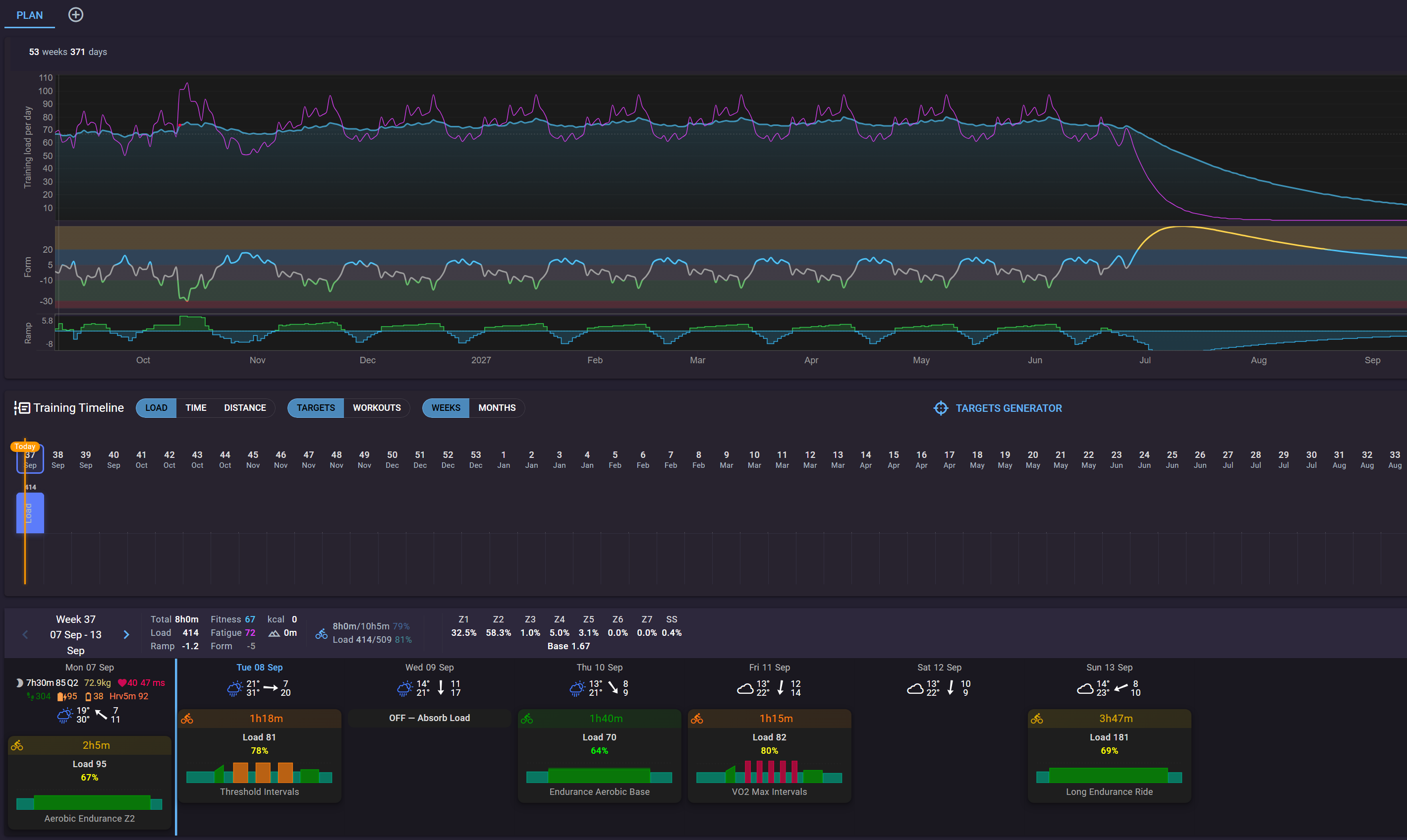Click cycling icon on Long Endurance Ride card
The width and height of the screenshot is (1407, 840).
(x=1036, y=718)
